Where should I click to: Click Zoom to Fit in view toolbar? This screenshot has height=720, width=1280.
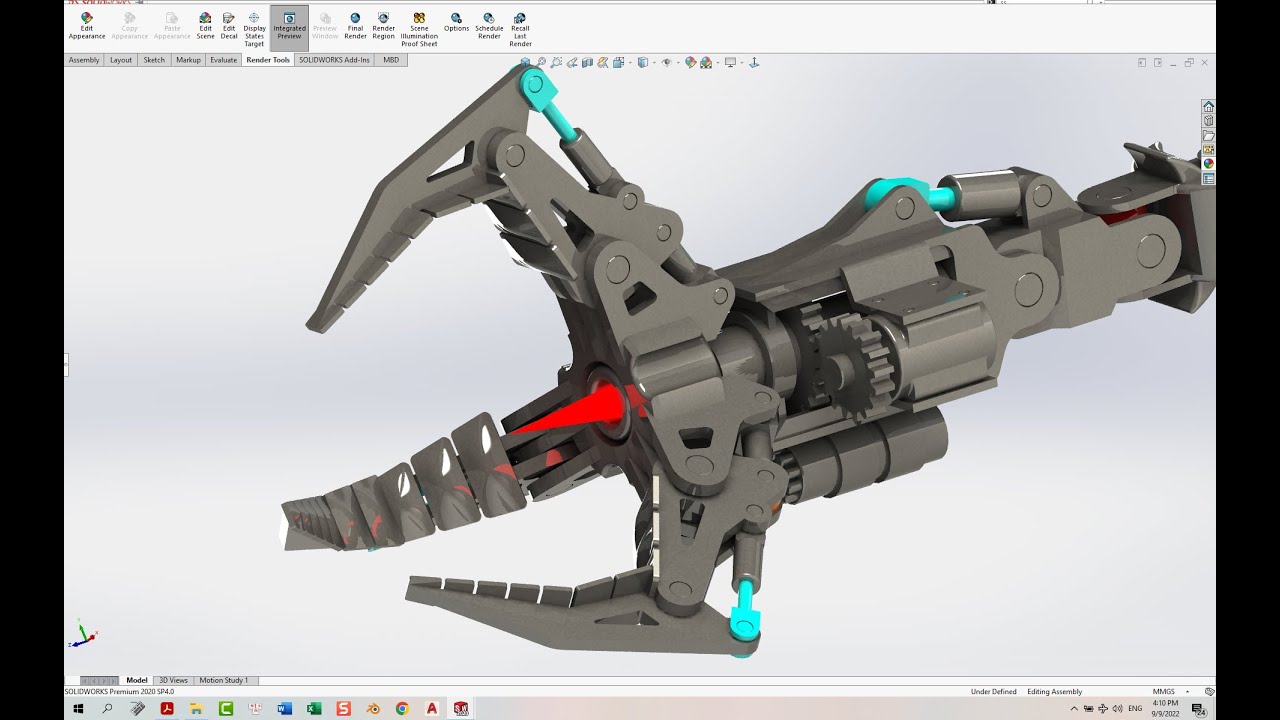tap(540, 62)
